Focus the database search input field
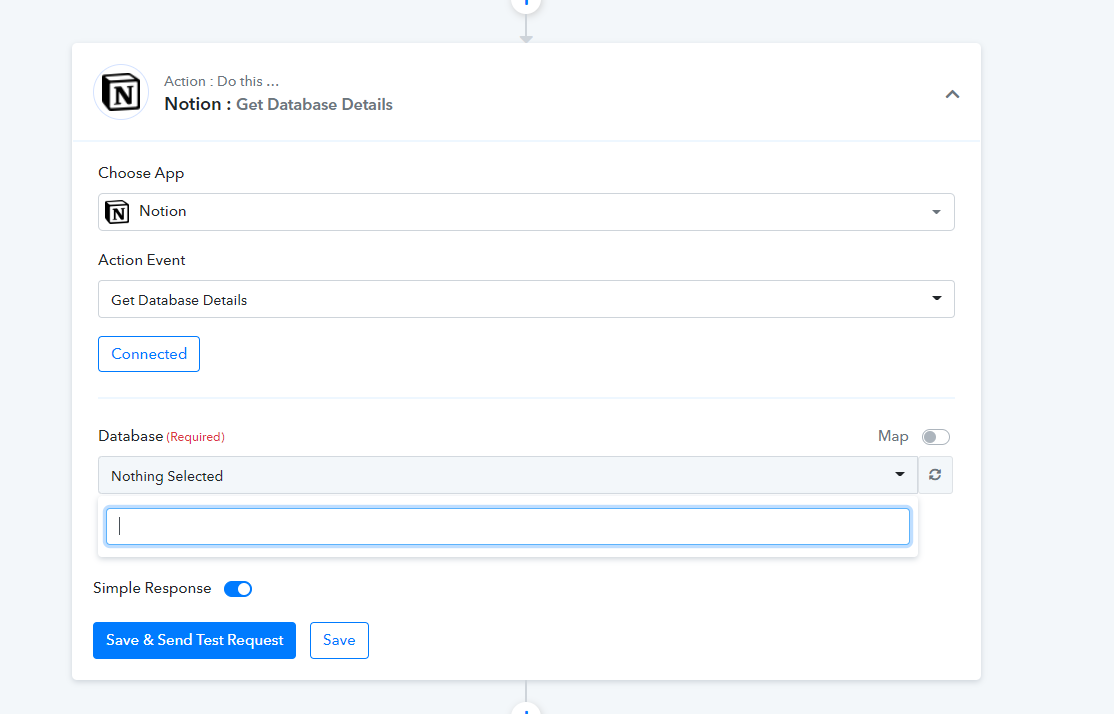 coord(507,526)
